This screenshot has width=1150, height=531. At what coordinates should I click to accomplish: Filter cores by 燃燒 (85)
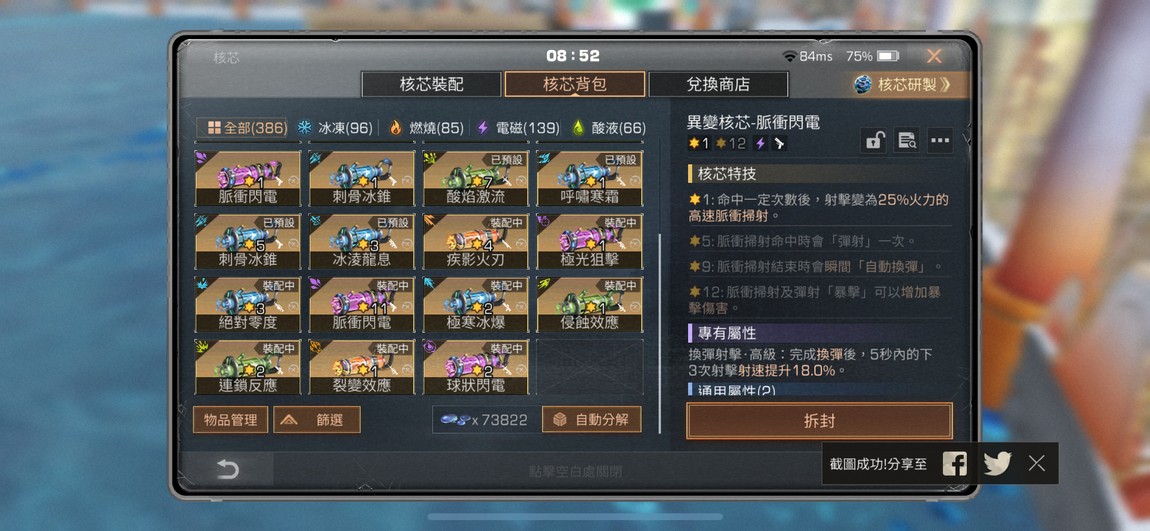425,128
